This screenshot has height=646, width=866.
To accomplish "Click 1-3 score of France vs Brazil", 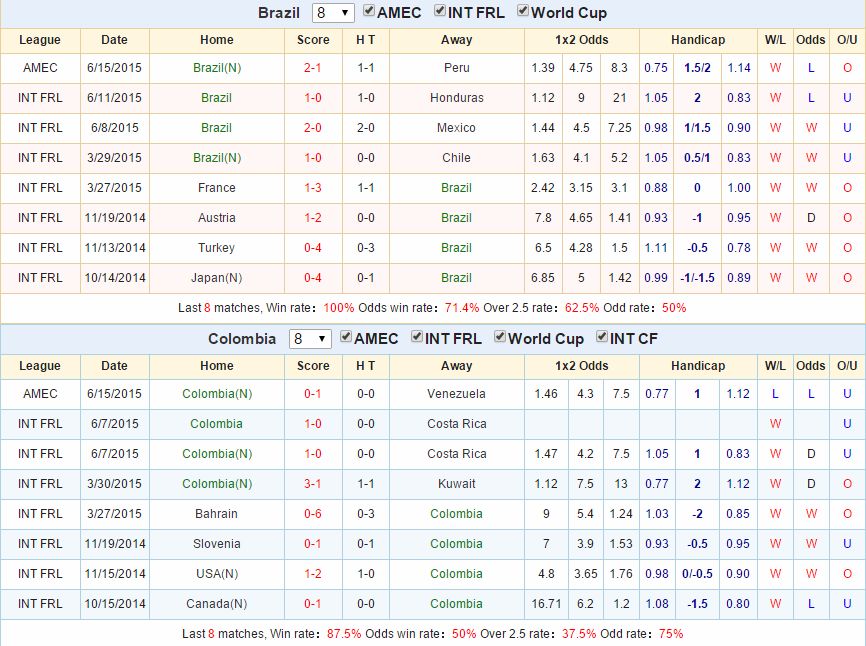I will coord(313,188).
